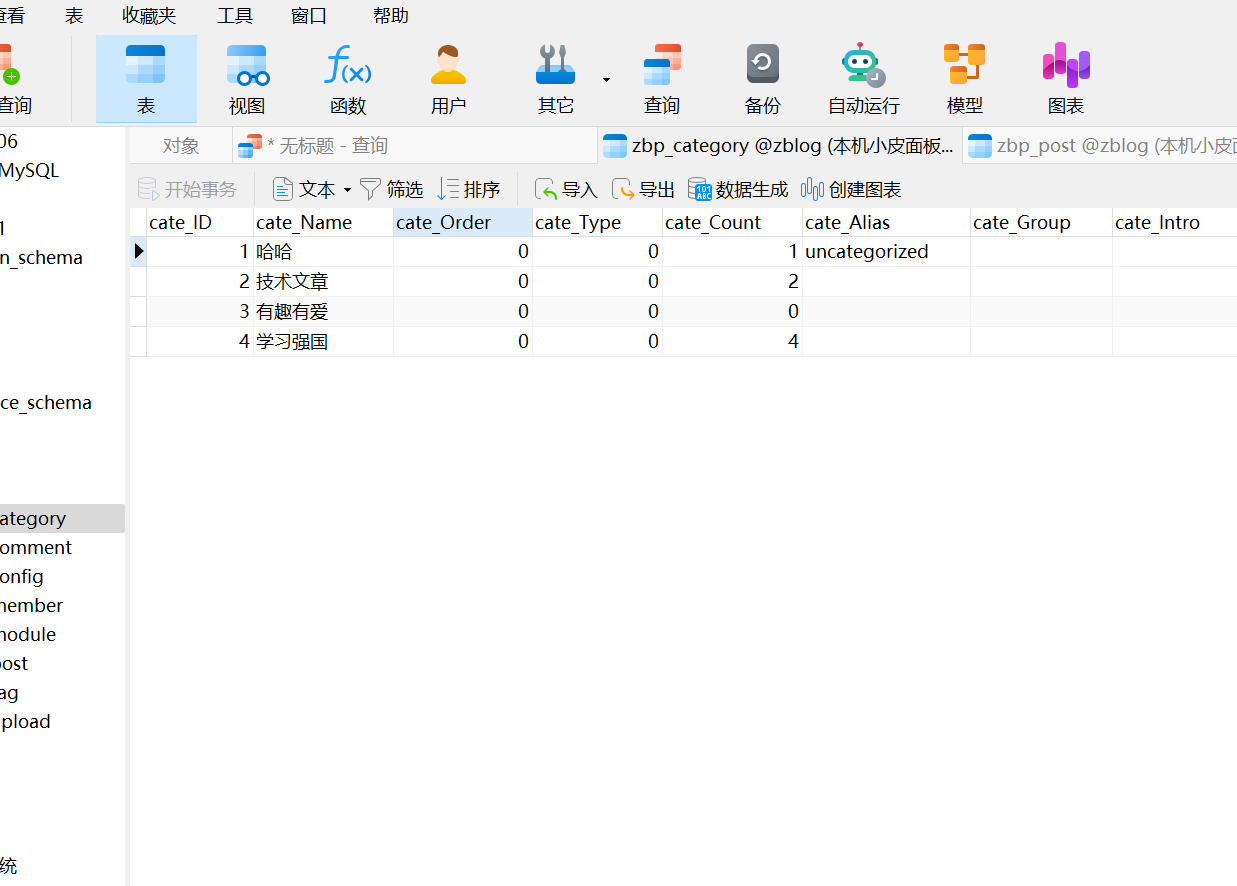This screenshot has height=886, width=1237.
Task: Select the cate_Count column header
Action: 732,222
